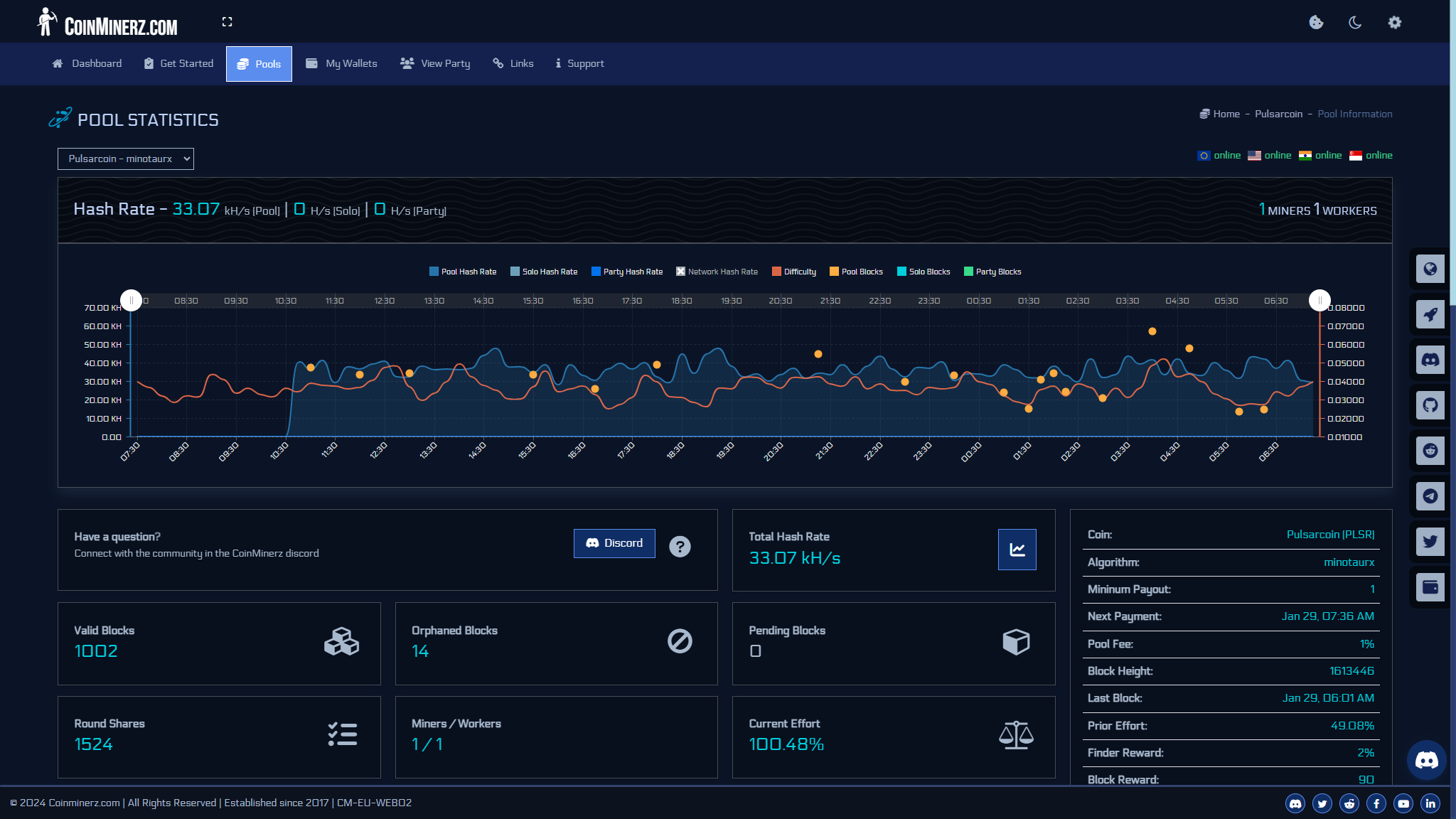The height and width of the screenshot is (819, 1456).
Task: Click the CoinMinerz.com logo
Action: (107, 23)
